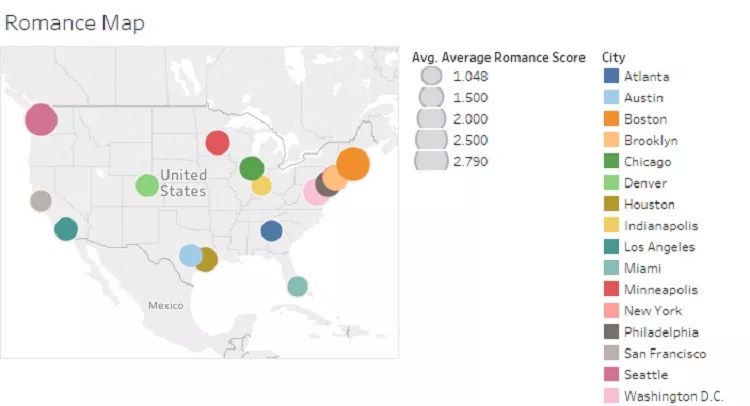750x406 pixels.
Task: Click the olive Houston bubble on the map
Action: point(207,260)
